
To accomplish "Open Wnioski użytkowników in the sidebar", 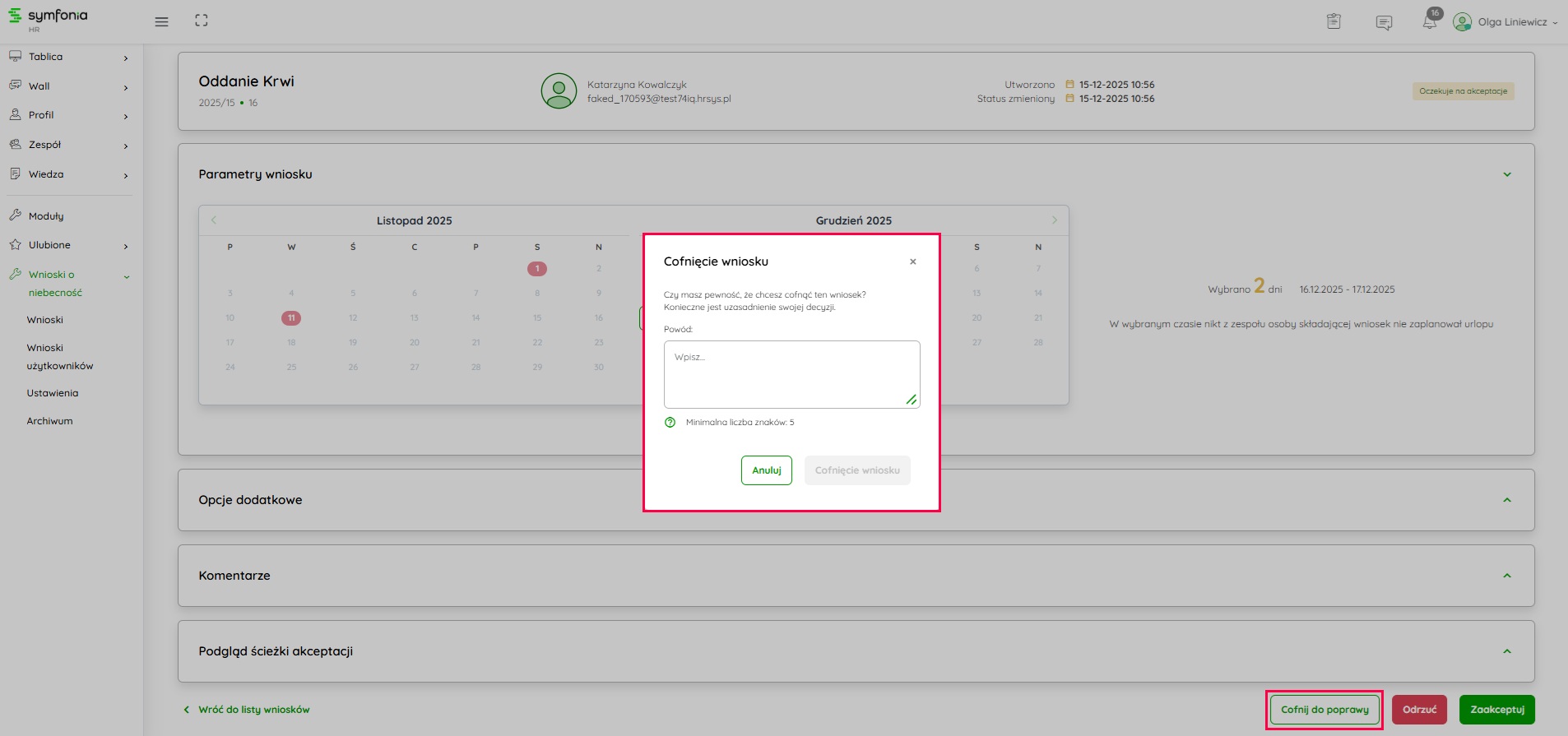I will (x=59, y=357).
